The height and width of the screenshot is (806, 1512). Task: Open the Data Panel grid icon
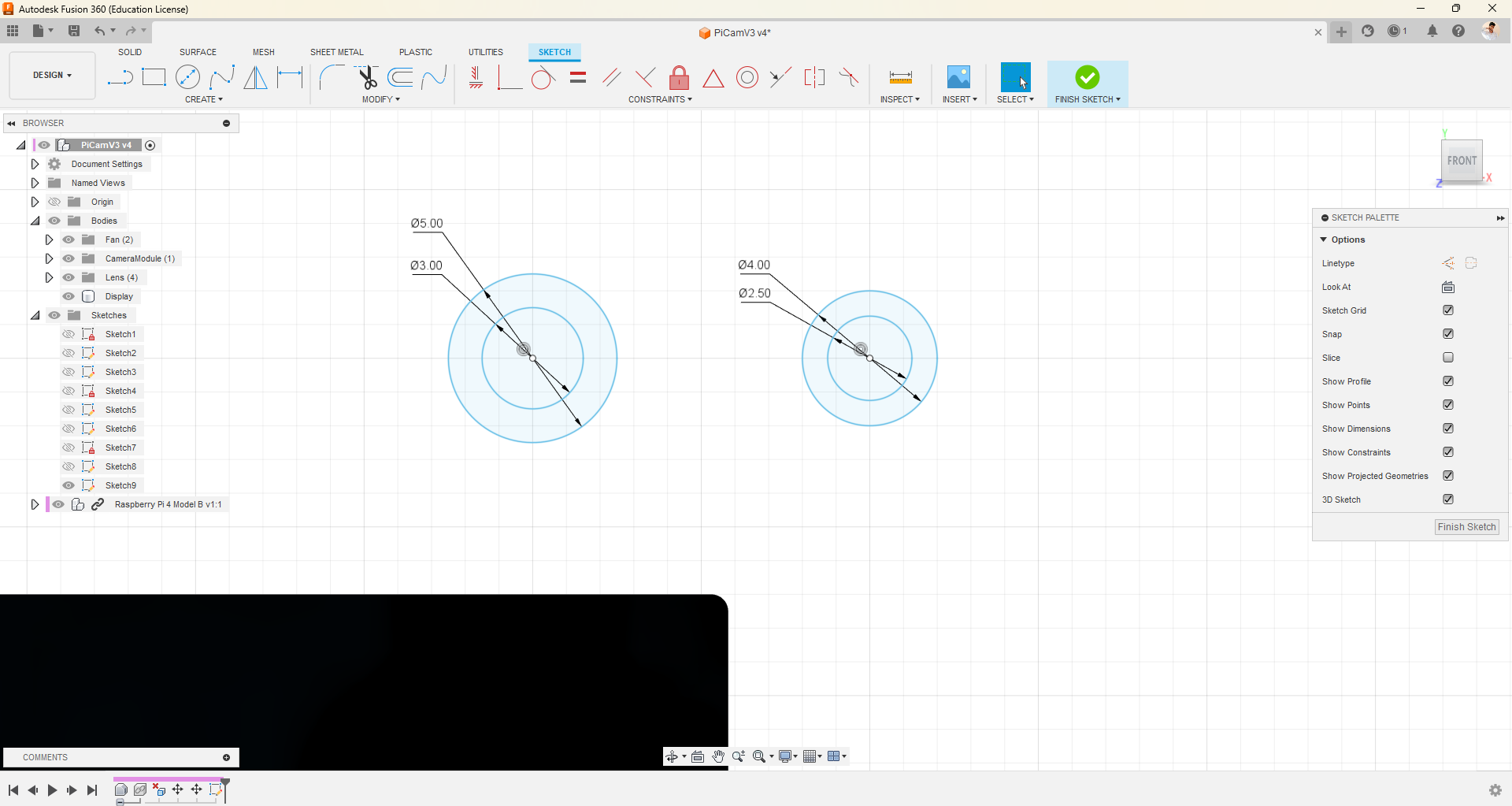pos(13,31)
